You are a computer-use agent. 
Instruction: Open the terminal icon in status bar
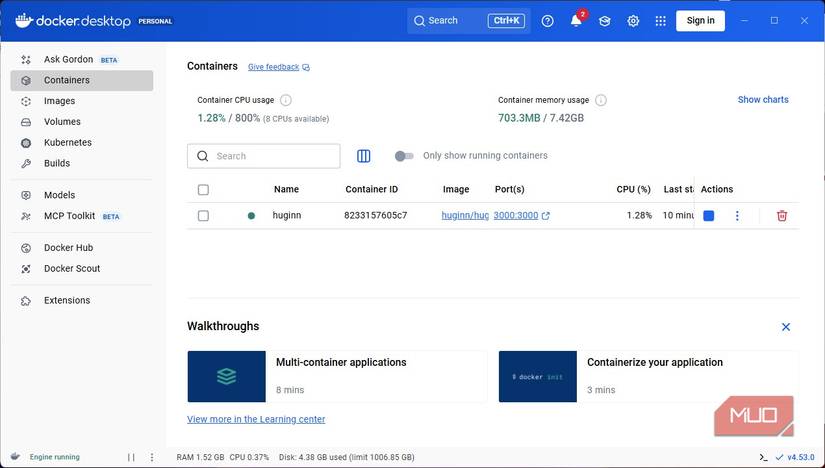[763, 457]
